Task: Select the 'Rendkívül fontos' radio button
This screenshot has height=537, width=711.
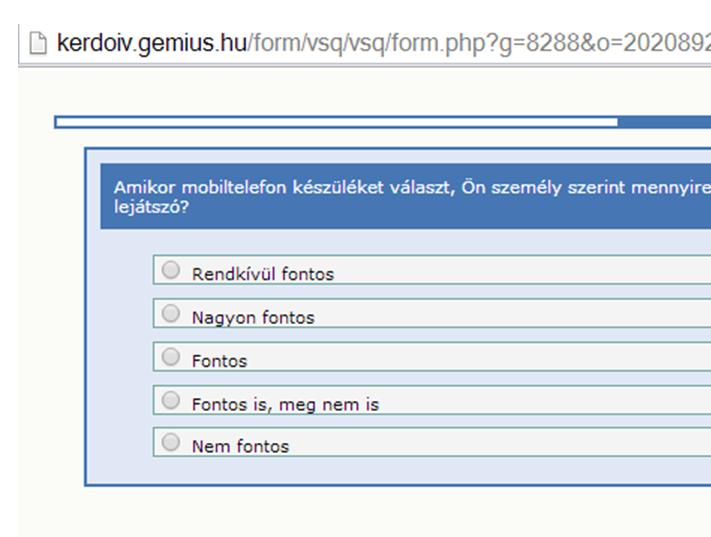Action: pyautogui.click(x=171, y=270)
